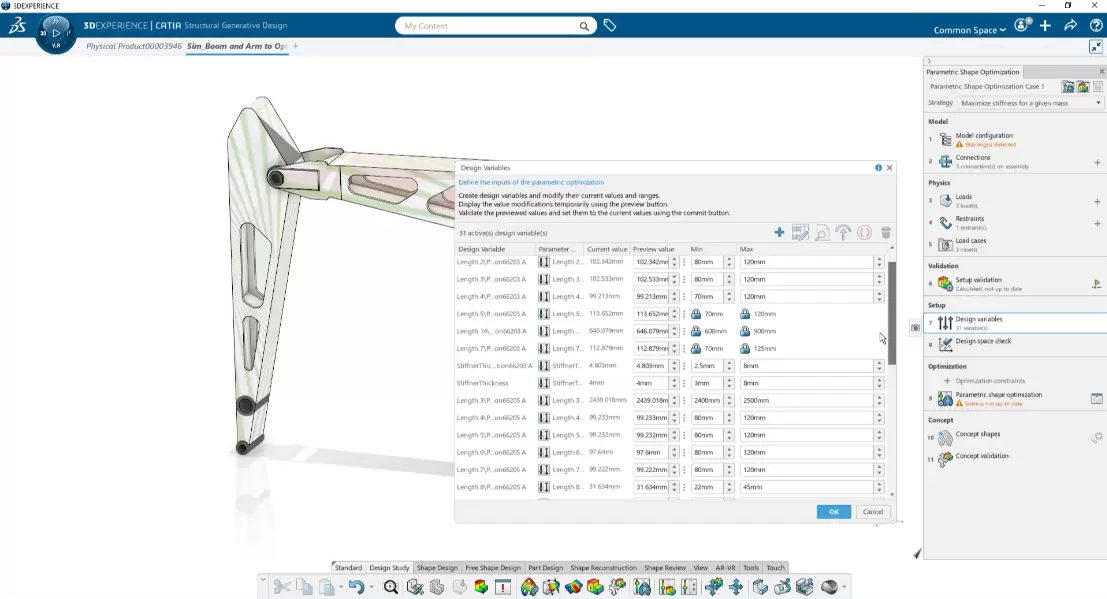This screenshot has width=1107, height=599.
Task: Open the Restraints step in Physics
Action: tap(969, 219)
